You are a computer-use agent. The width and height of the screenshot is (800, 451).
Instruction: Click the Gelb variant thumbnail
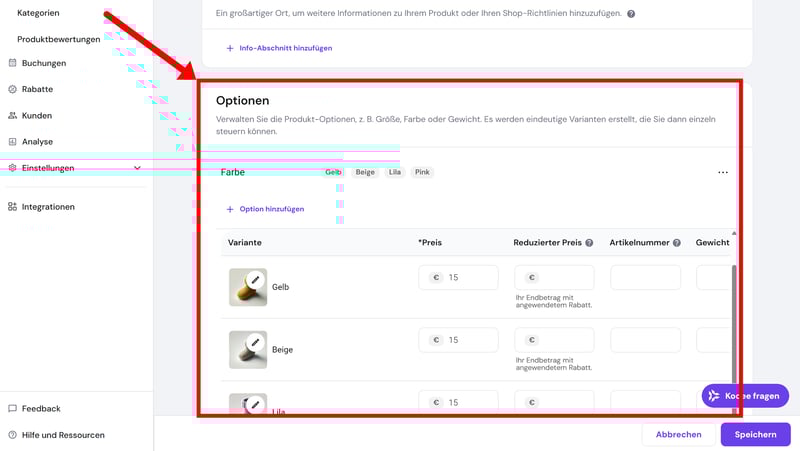pyautogui.click(x=248, y=287)
